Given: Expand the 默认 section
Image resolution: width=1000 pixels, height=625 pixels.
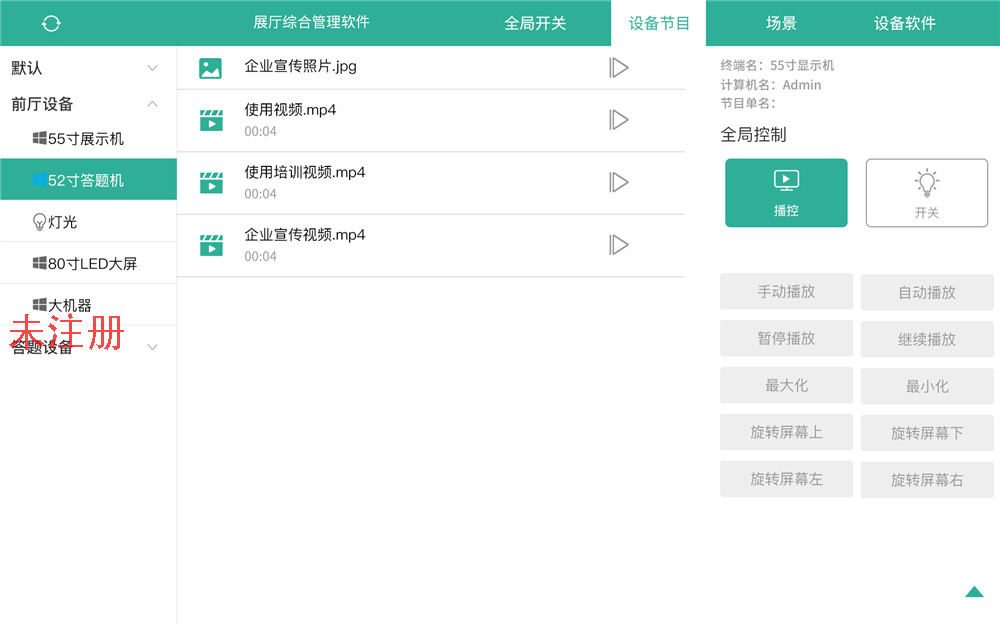Looking at the screenshot, I should coord(152,67).
